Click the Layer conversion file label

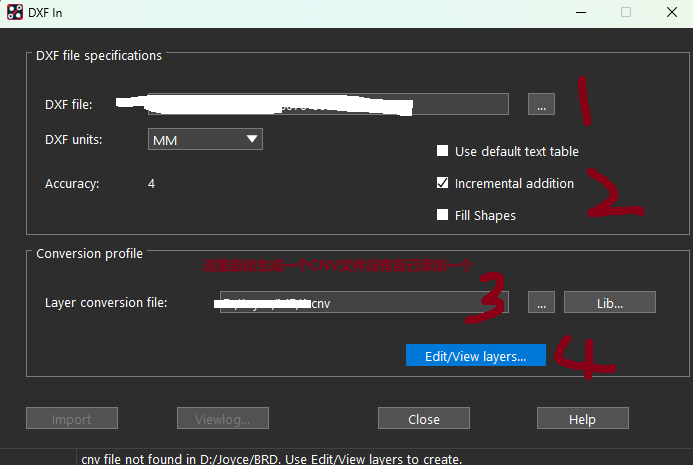pos(106,303)
